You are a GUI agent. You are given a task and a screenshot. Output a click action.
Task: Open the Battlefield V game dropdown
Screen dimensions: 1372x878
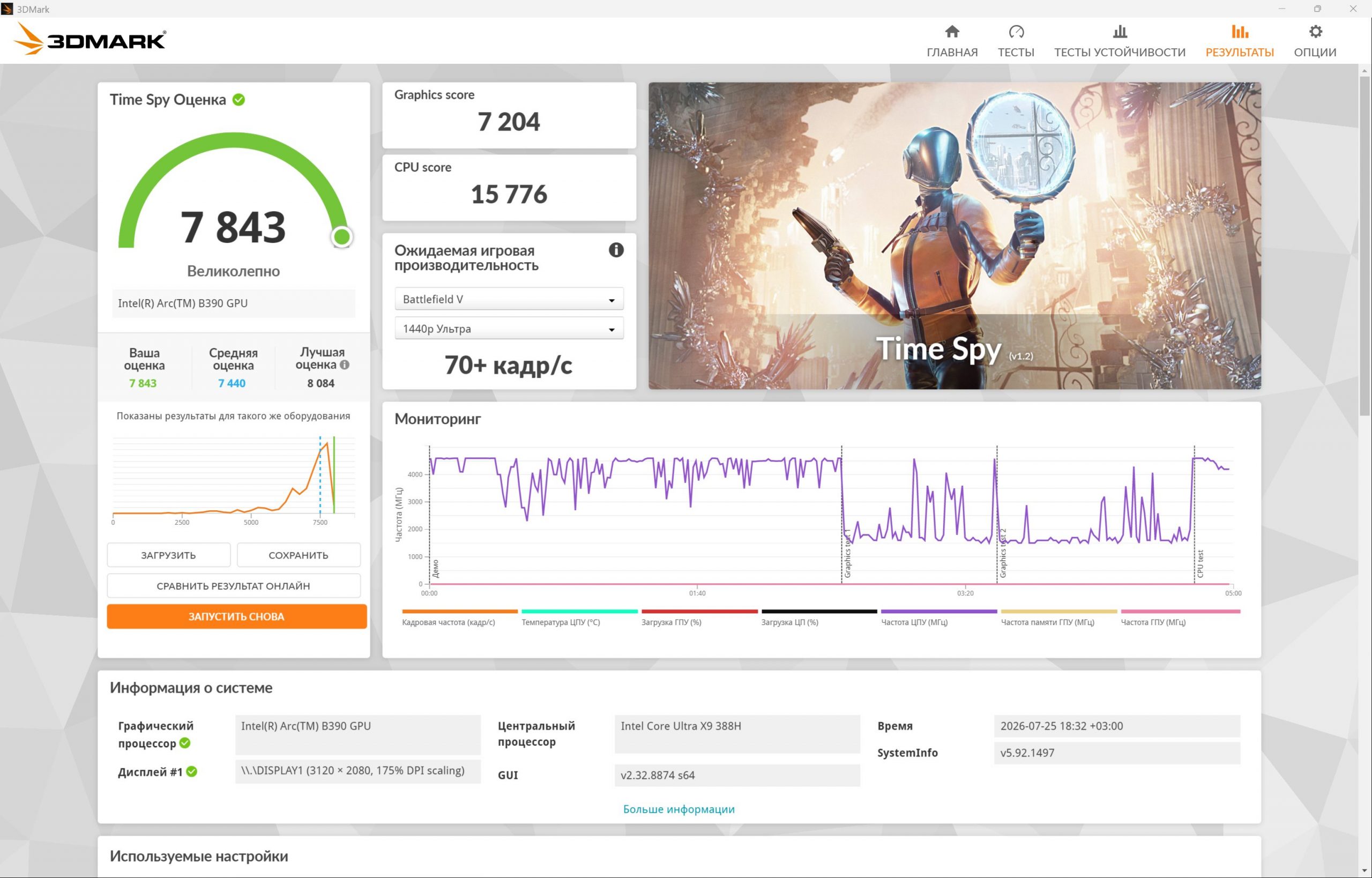[509, 299]
